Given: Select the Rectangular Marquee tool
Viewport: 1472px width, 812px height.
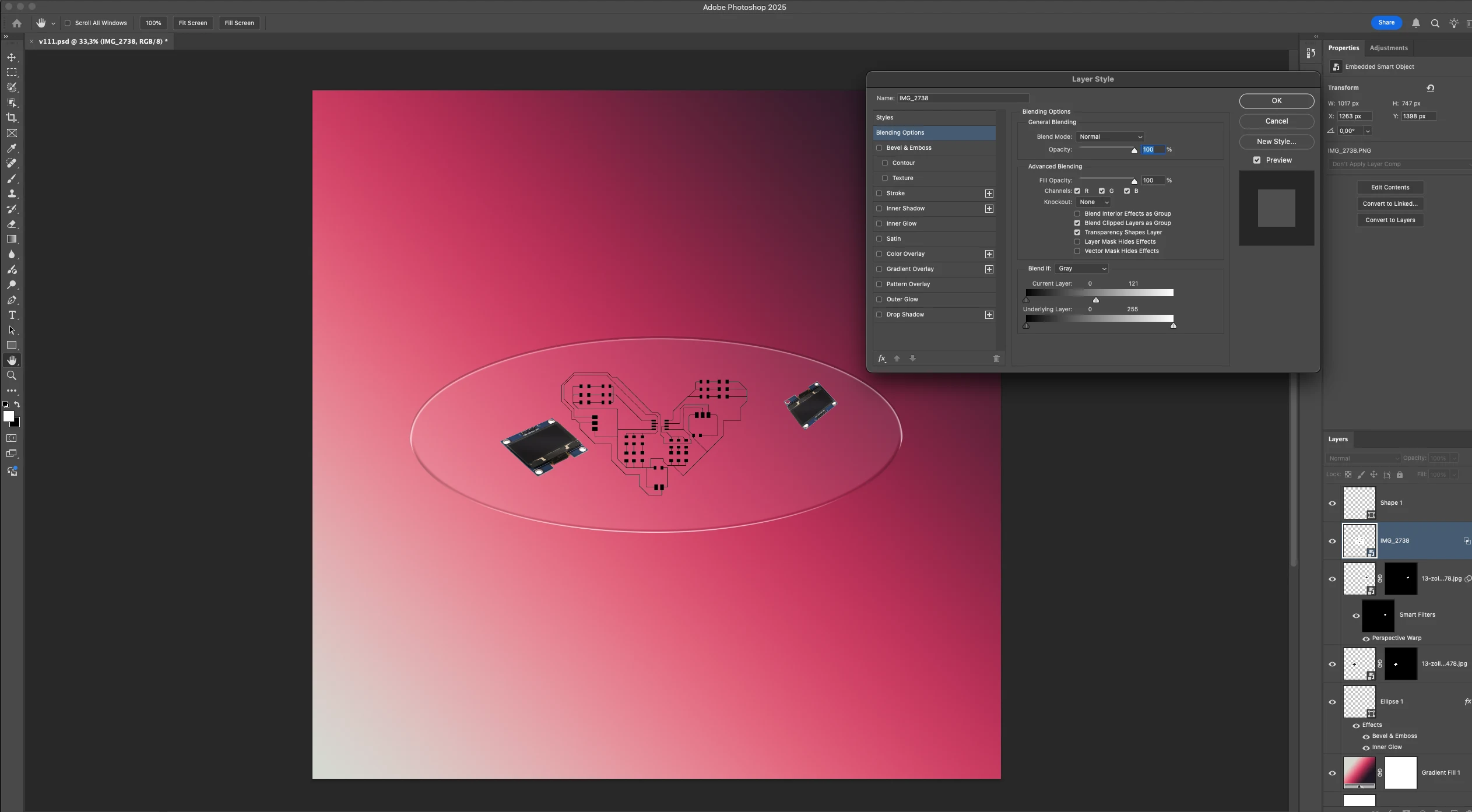Looking at the screenshot, I should click(12, 72).
